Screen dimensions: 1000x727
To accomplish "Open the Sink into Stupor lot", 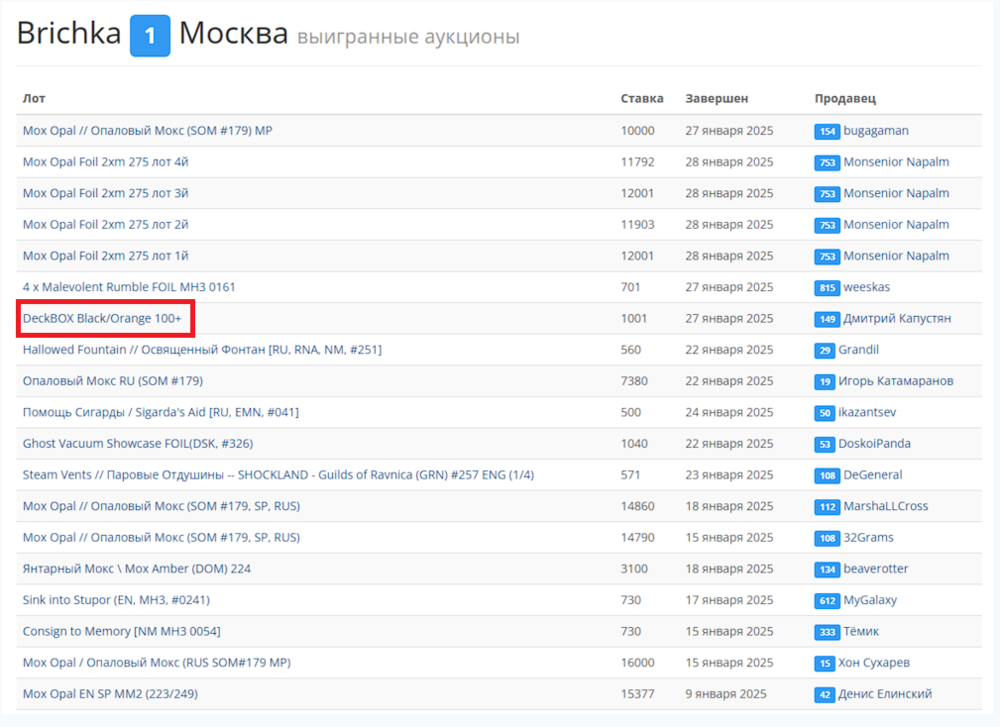I will coord(116,600).
